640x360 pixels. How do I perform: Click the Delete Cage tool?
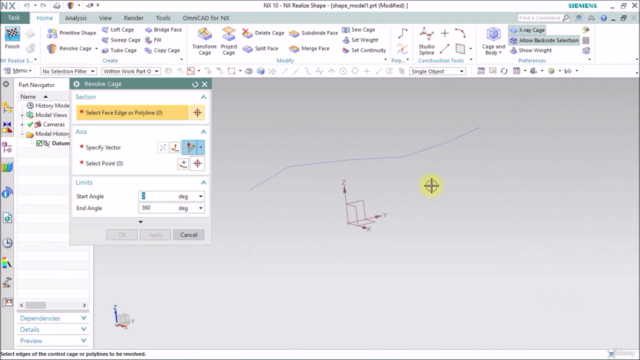263,33
